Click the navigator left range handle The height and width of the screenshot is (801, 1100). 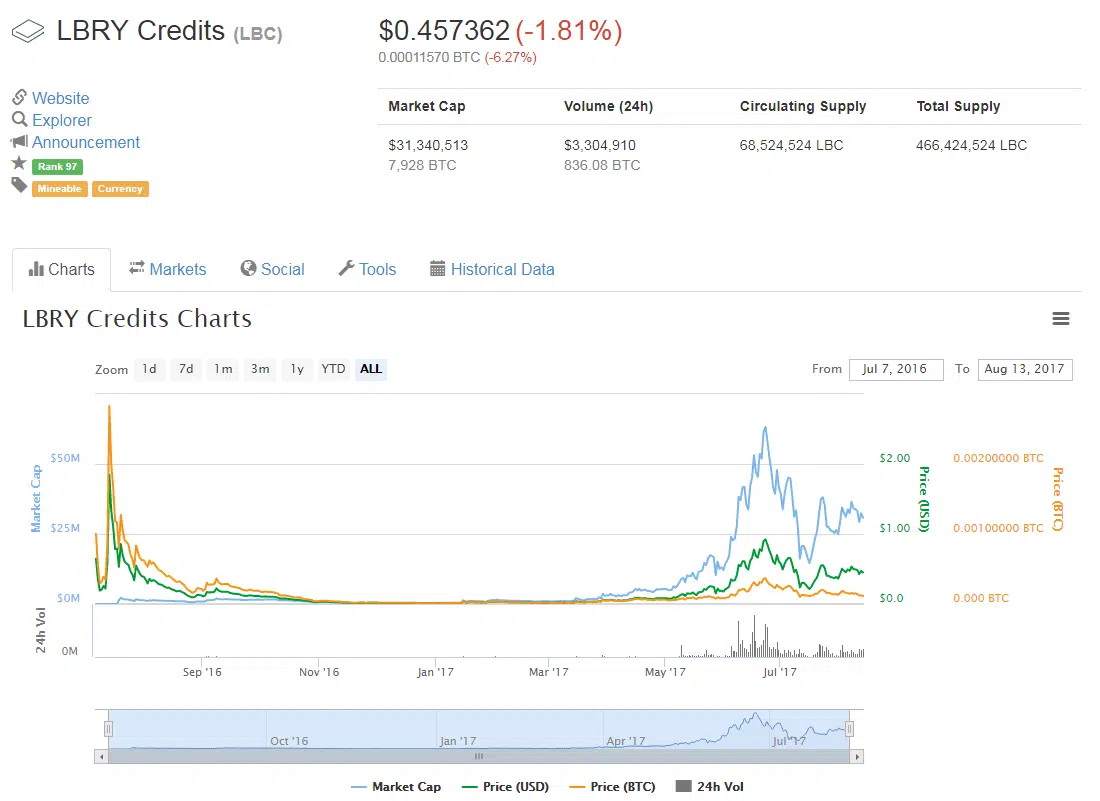[x=109, y=729]
